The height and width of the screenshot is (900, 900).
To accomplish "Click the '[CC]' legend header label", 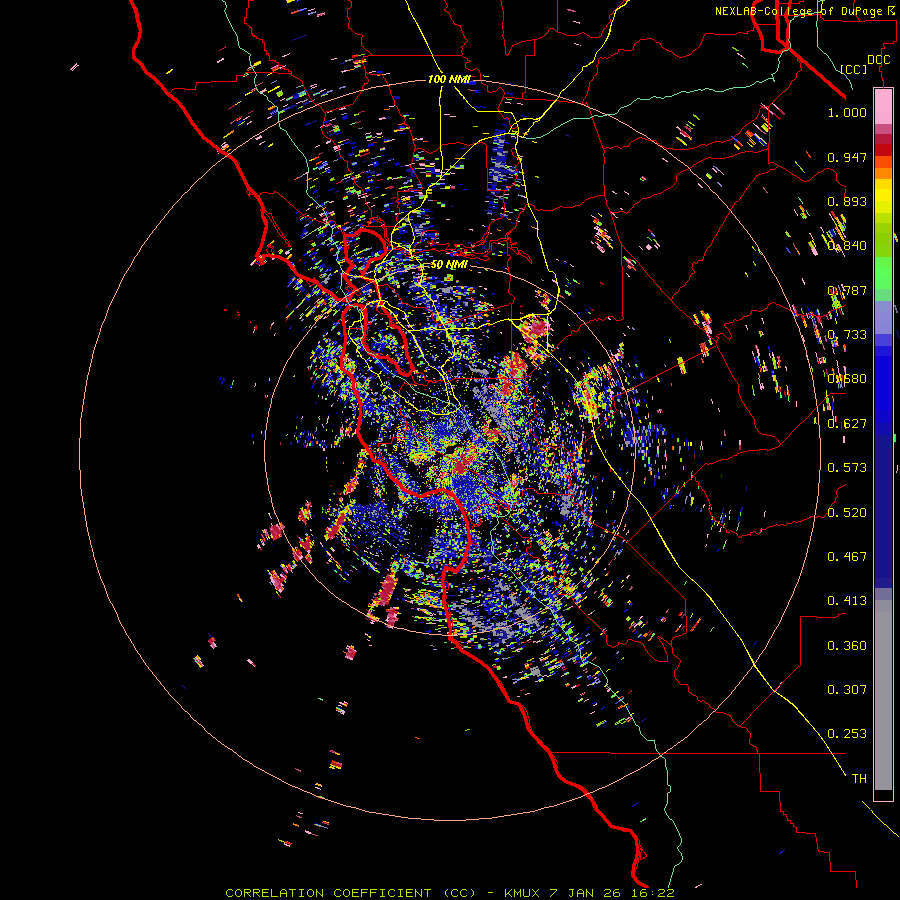I will coord(853,69).
